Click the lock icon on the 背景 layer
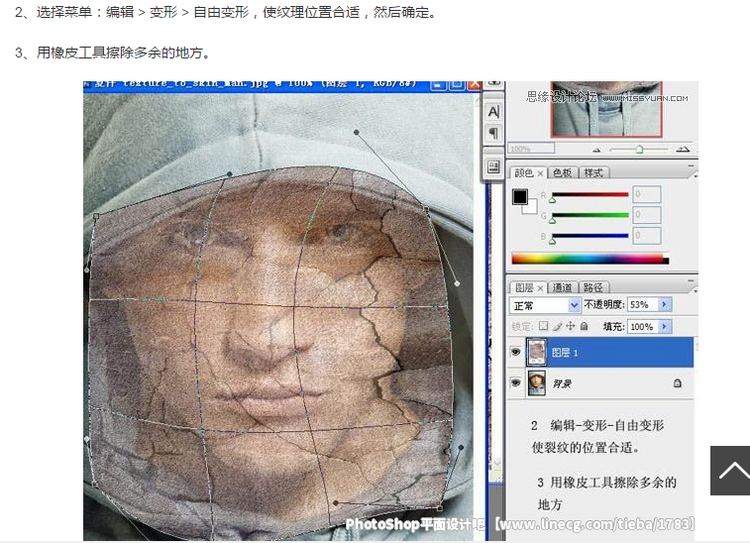 (677, 383)
